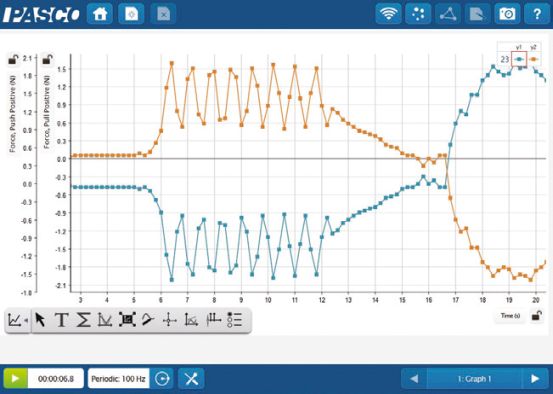Click the delete page icon
The height and width of the screenshot is (394, 553).
click(x=163, y=14)
